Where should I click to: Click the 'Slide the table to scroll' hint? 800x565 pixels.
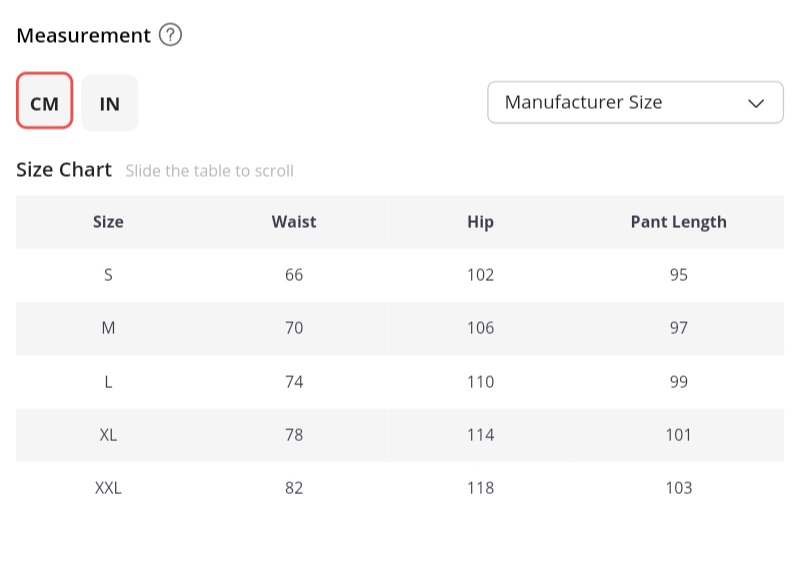tap(209, 171)
